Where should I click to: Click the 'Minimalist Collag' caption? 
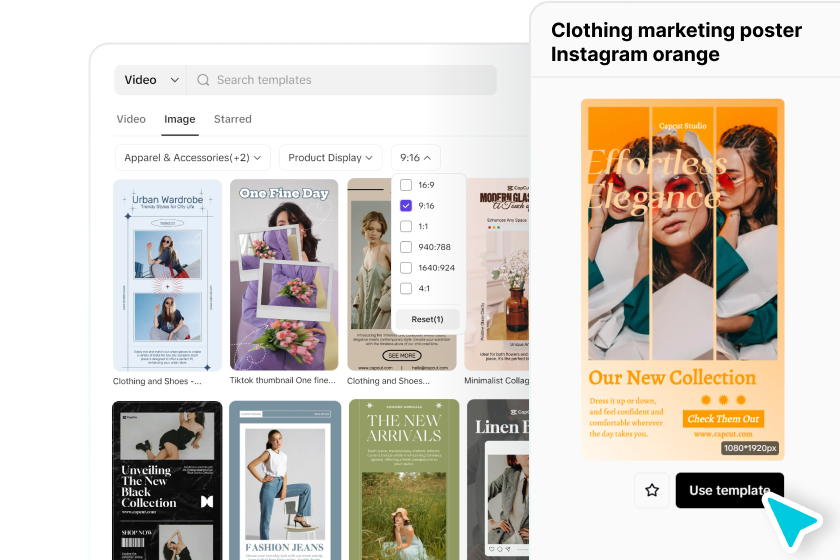497,380
